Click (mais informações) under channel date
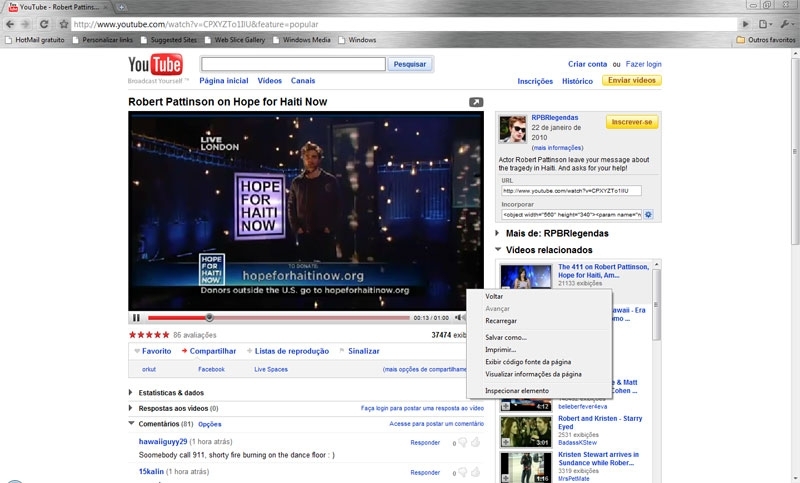800x483 pixels. [x=557, y=148]
